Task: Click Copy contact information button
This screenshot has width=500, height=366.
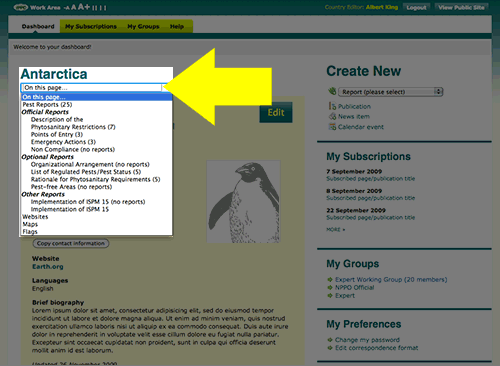Action: click(x=71, y=243)
